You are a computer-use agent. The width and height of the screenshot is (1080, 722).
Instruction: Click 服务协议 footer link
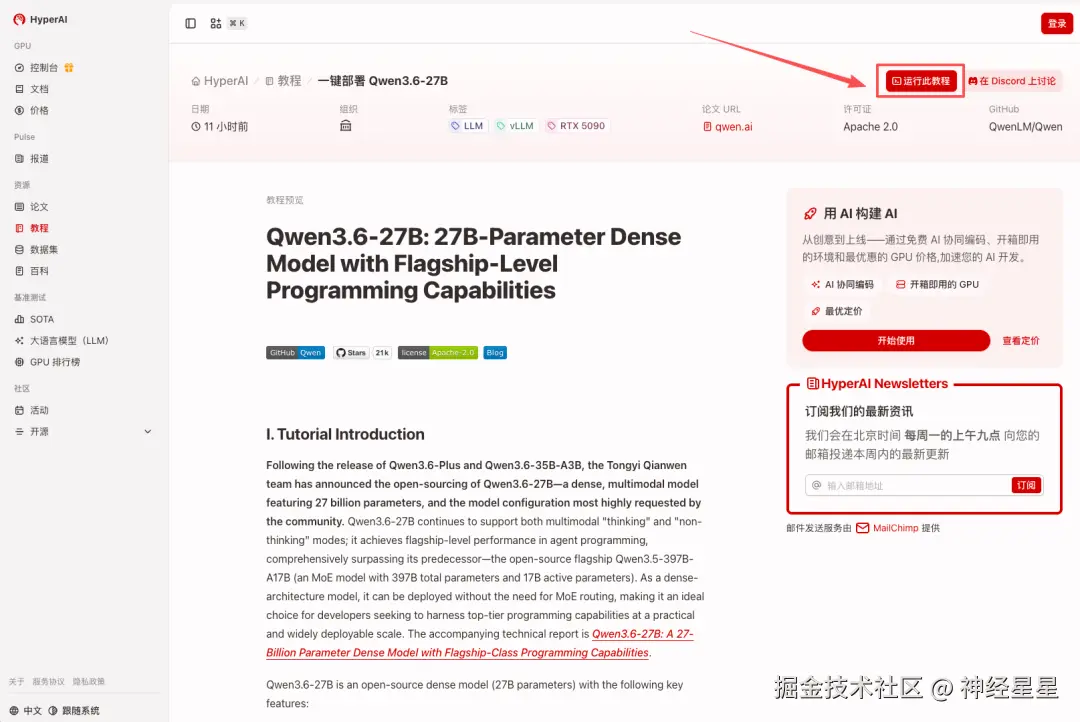coord(48,681)
